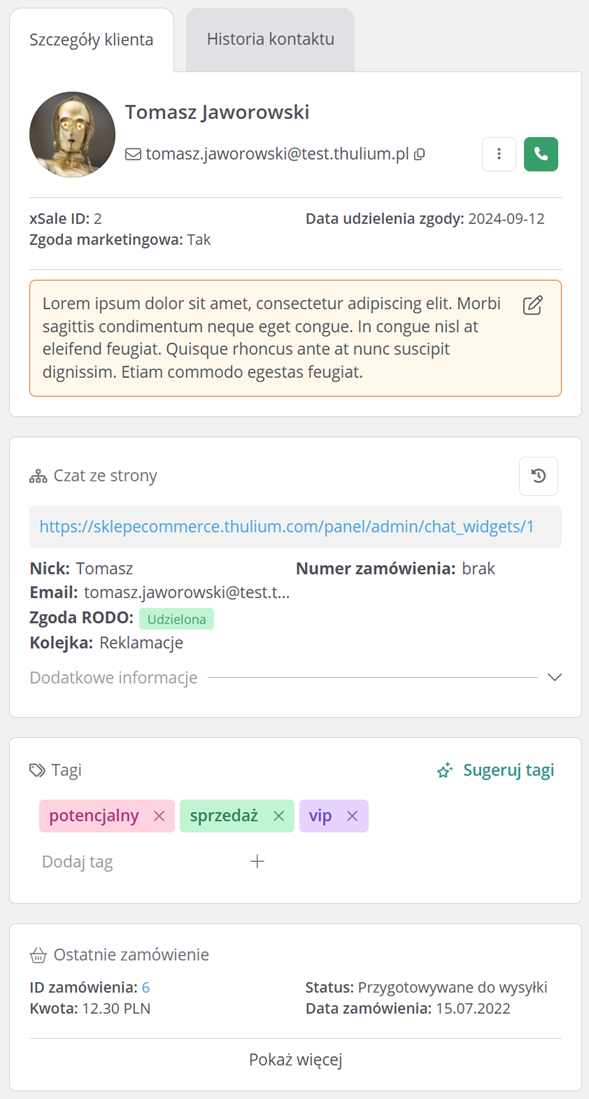
Task: Select the Szczegóły klienta tab
Action: 91,39
